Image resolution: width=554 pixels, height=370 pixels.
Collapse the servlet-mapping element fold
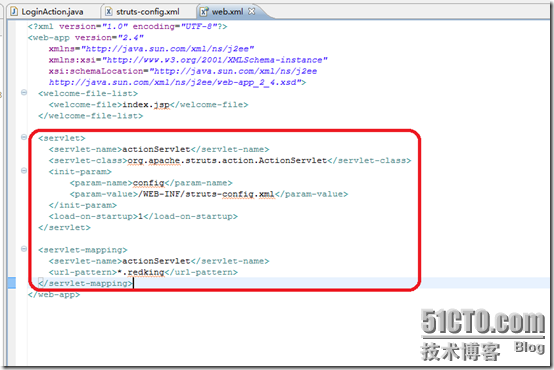pos(24,249)
